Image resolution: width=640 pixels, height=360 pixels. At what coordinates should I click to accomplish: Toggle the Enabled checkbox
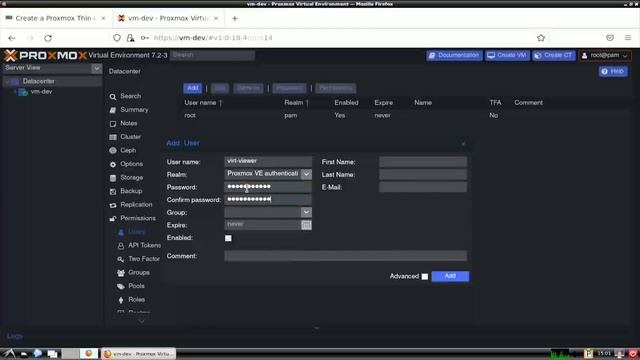click(228, 238)
